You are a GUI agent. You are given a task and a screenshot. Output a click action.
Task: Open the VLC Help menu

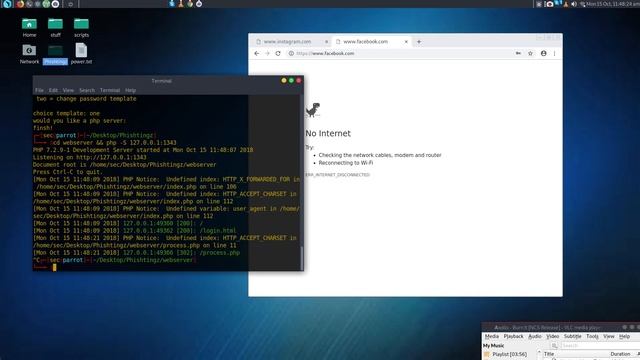tap(624, 336)
